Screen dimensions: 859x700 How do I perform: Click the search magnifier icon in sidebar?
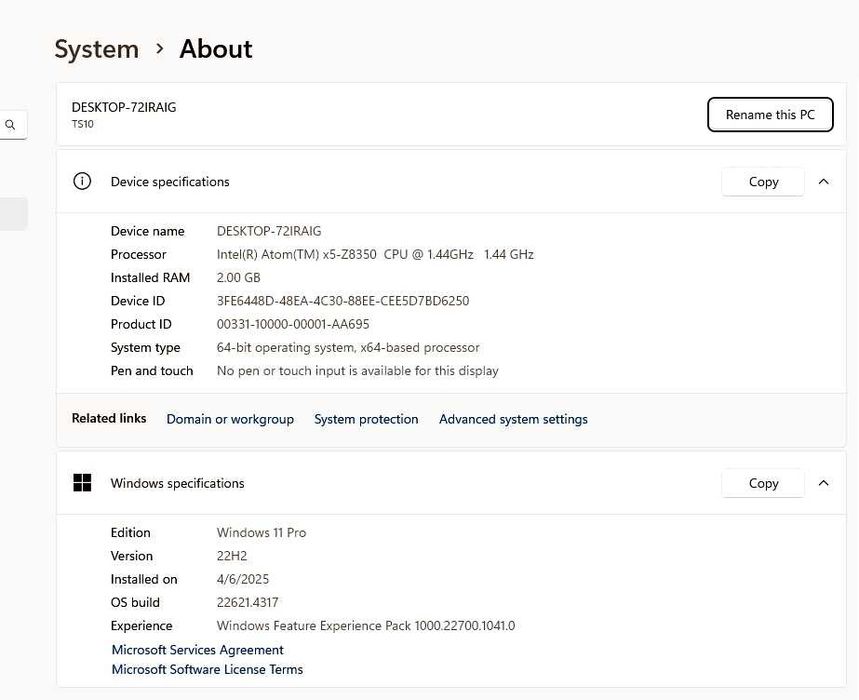pyautogui.click(x=10, y=125)
